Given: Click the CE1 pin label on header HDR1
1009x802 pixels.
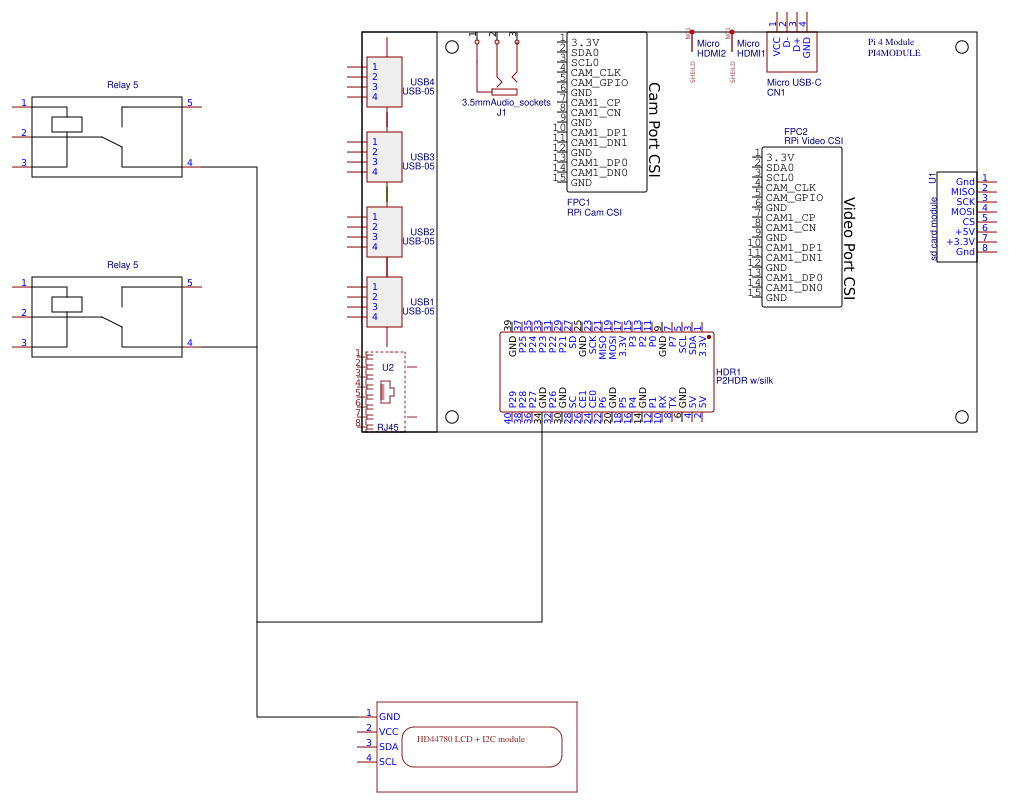Looking at the screenshot, I should coord(583,399).
